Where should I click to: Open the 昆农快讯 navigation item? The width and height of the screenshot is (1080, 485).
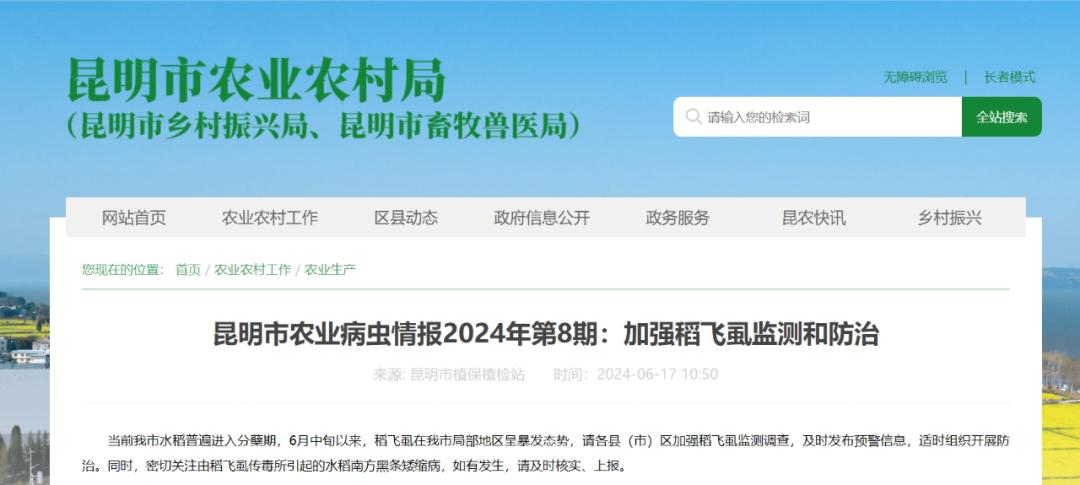pos(814,218)
